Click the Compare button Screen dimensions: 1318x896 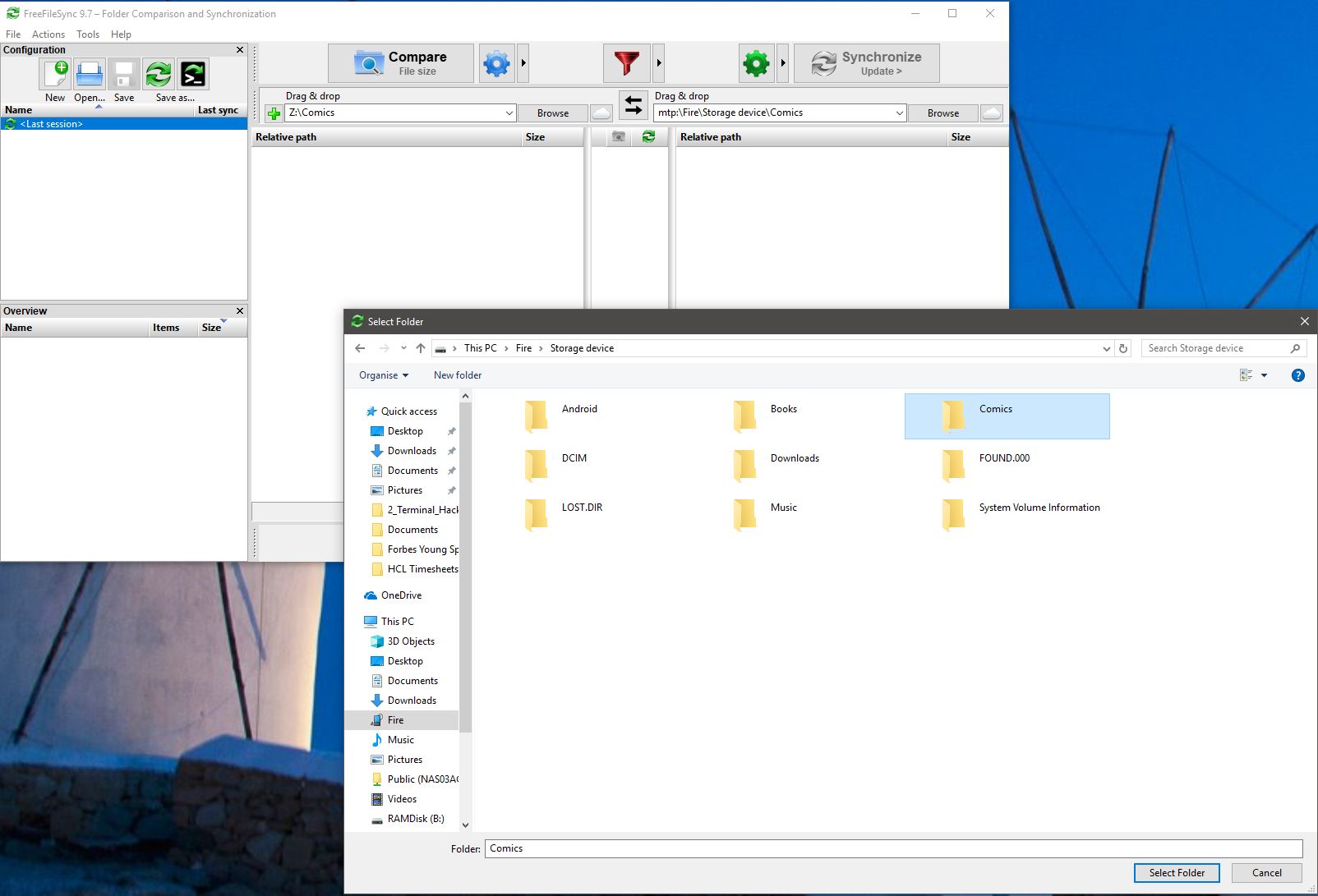tap(401, 63)
